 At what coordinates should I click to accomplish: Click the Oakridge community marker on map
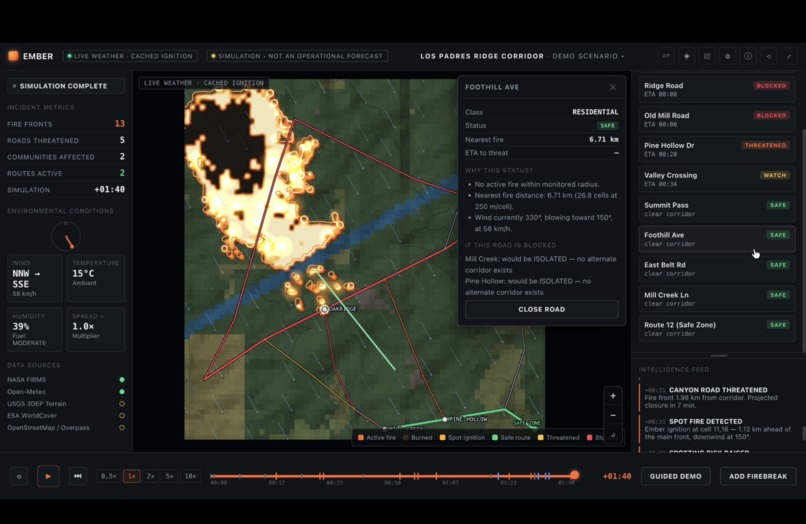324,309
